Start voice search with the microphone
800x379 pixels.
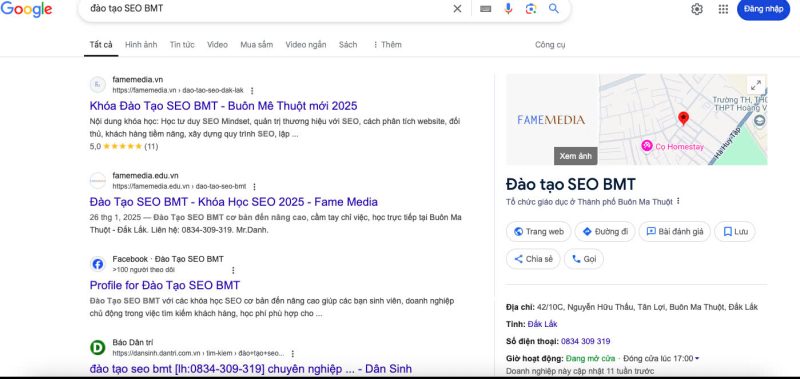(x=508, y=9)
